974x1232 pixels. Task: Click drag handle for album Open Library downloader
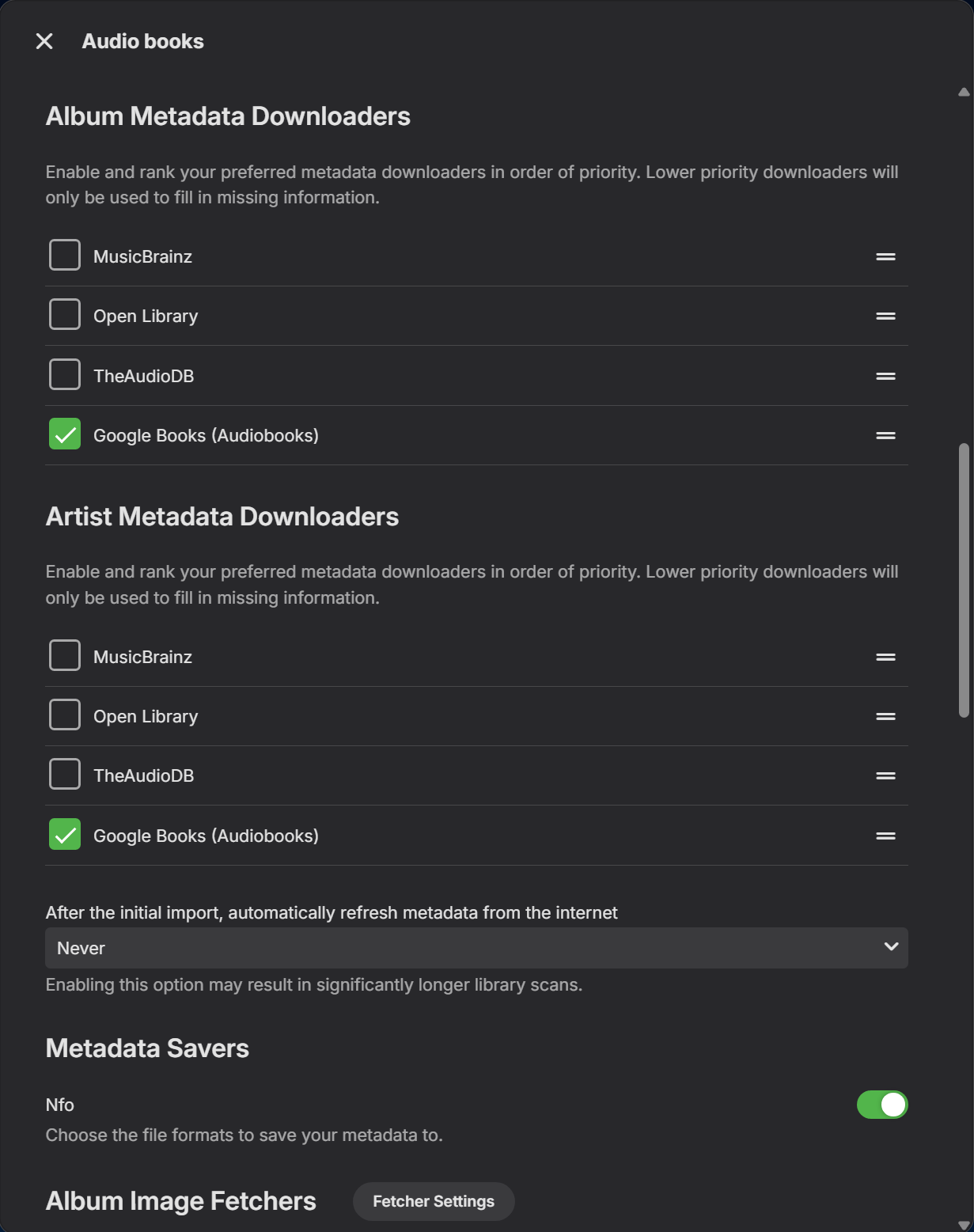pos(885,316)
